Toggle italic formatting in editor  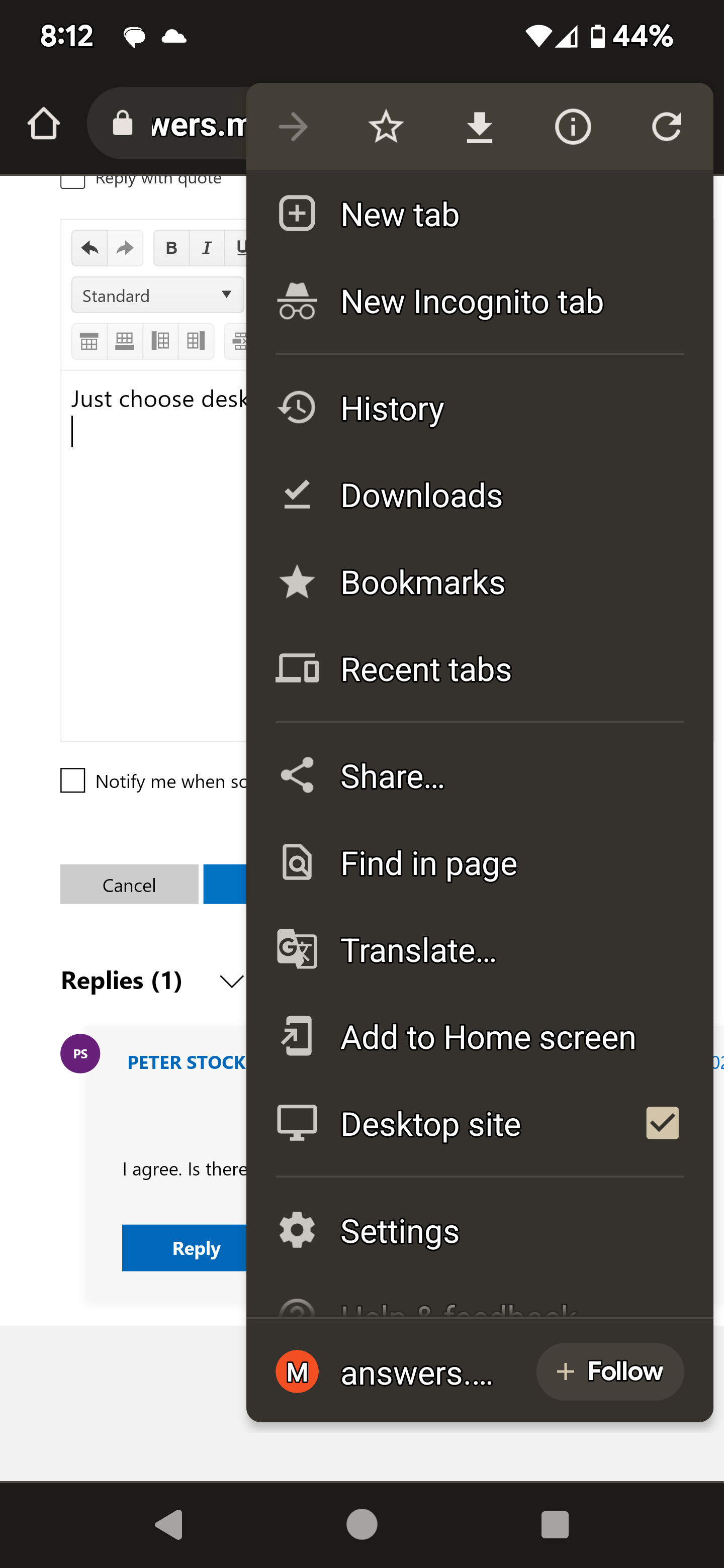coord(207,248)
